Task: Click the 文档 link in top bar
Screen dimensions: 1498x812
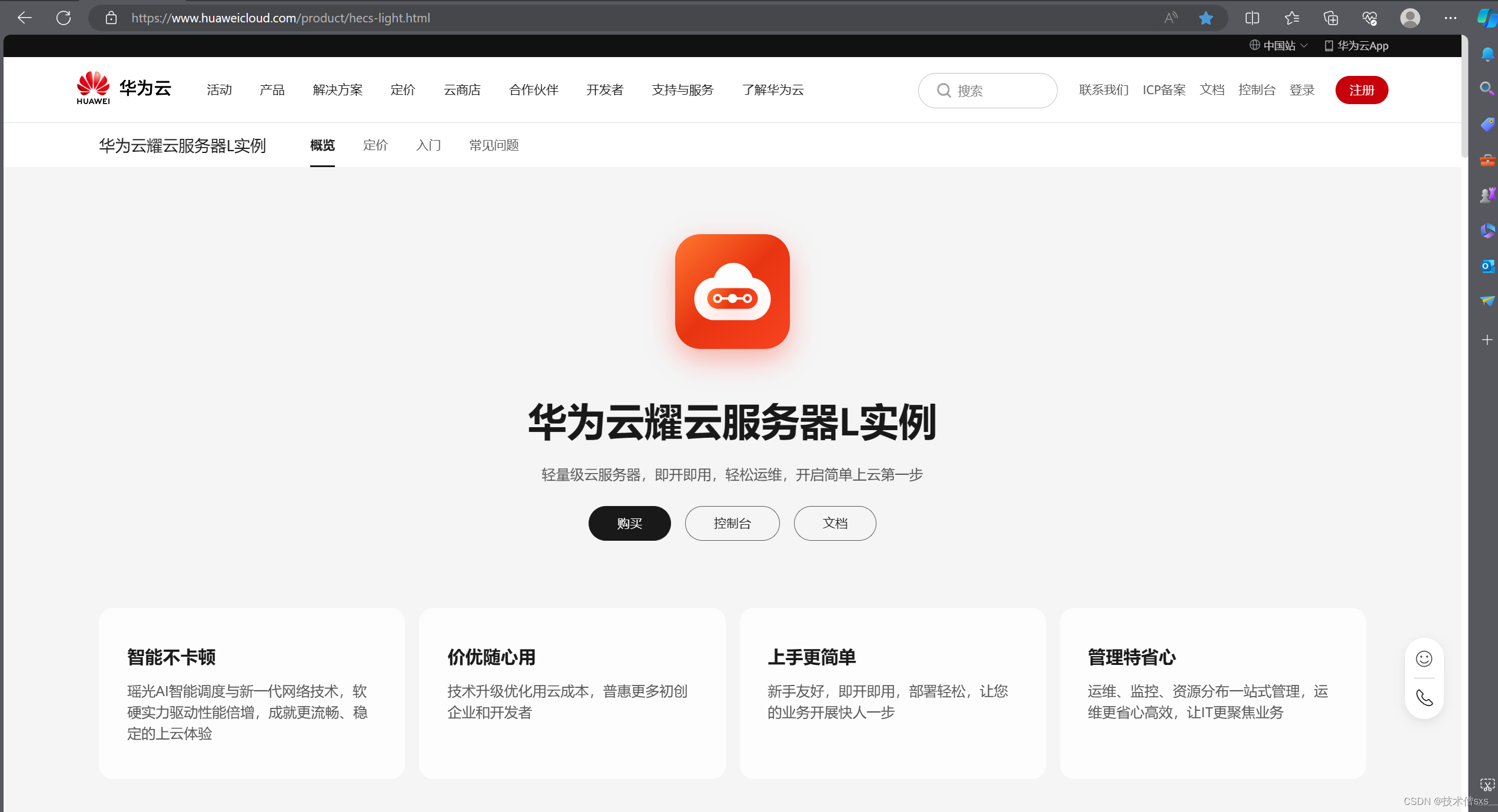Action: point(1212,89)
